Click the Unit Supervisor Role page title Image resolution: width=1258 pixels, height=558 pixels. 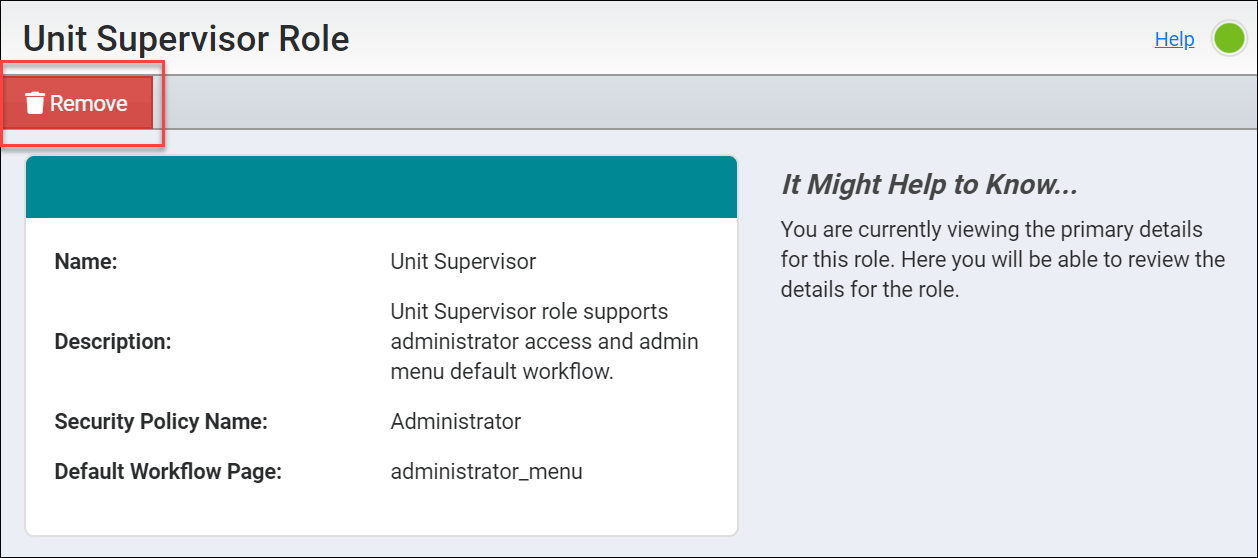click(186, 39)
